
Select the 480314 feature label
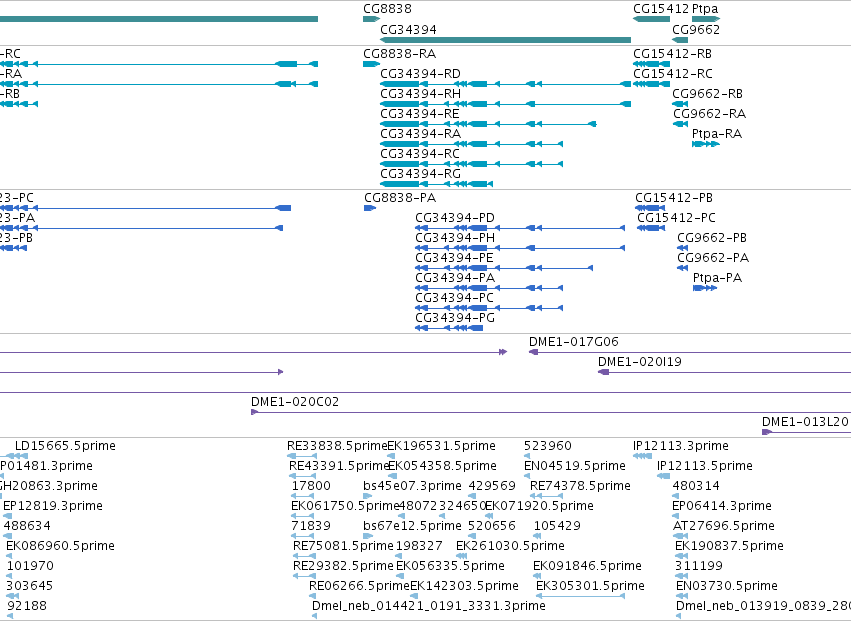tap(696, 486)
